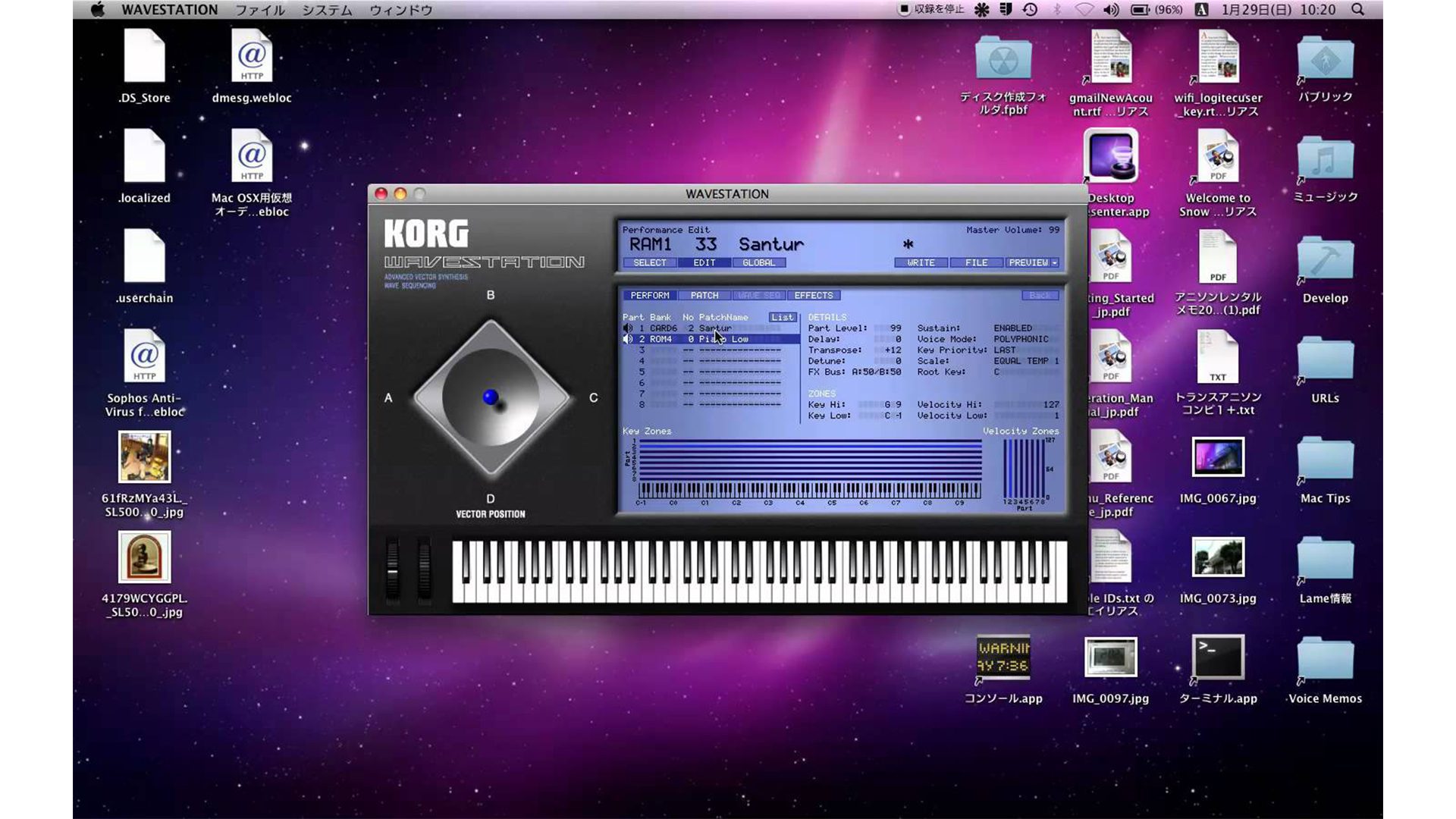The image size is (1456, 819).
Task: Click the blue vector joystick ball
Action: [491, 397]
